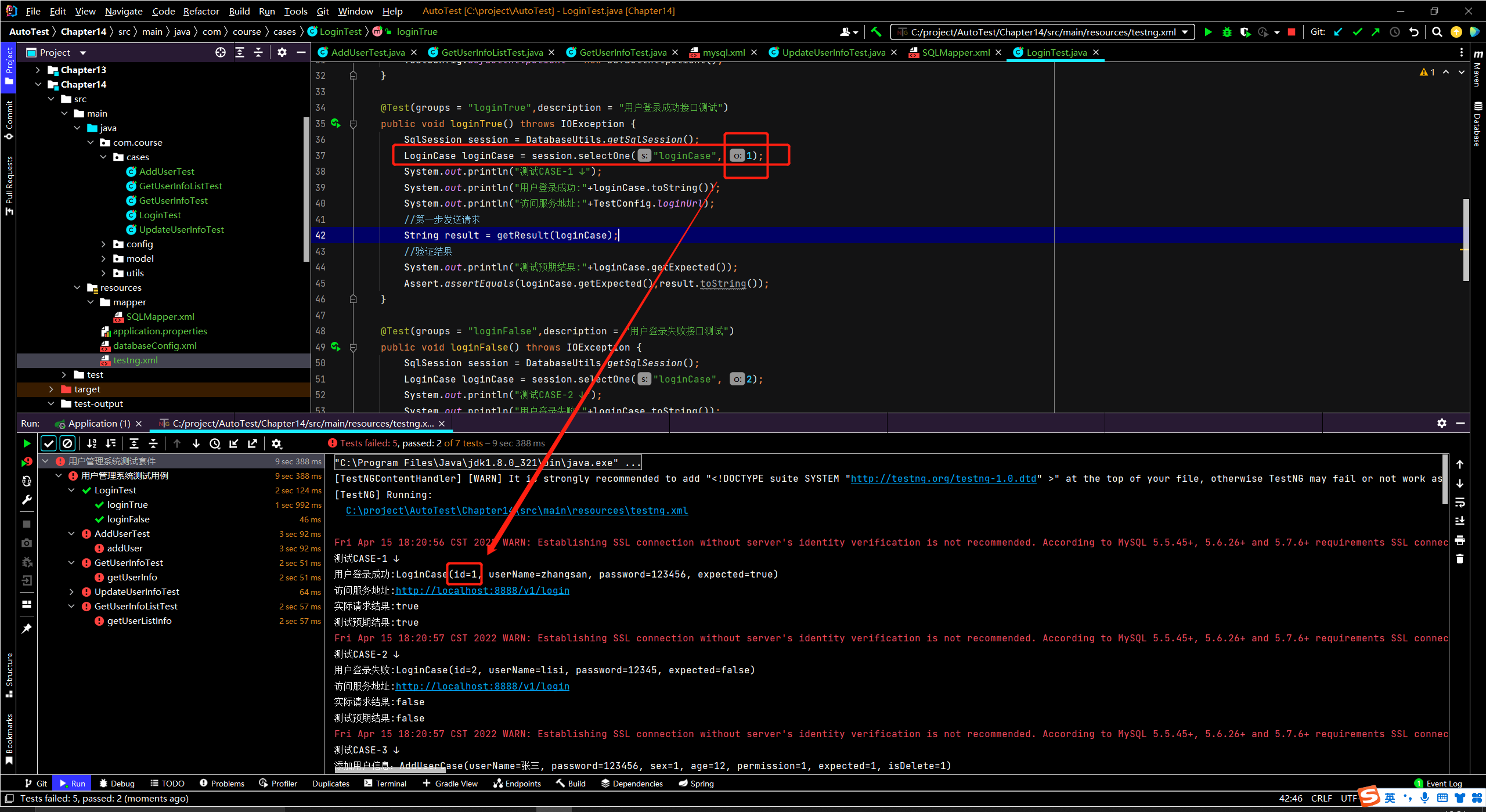Hide the Project panel
Screen dimensions: 1486x812
click(x=301, y=52)
